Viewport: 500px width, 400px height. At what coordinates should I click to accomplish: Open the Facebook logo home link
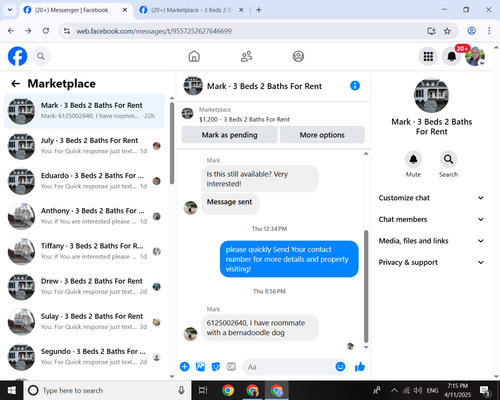[17, 56]
